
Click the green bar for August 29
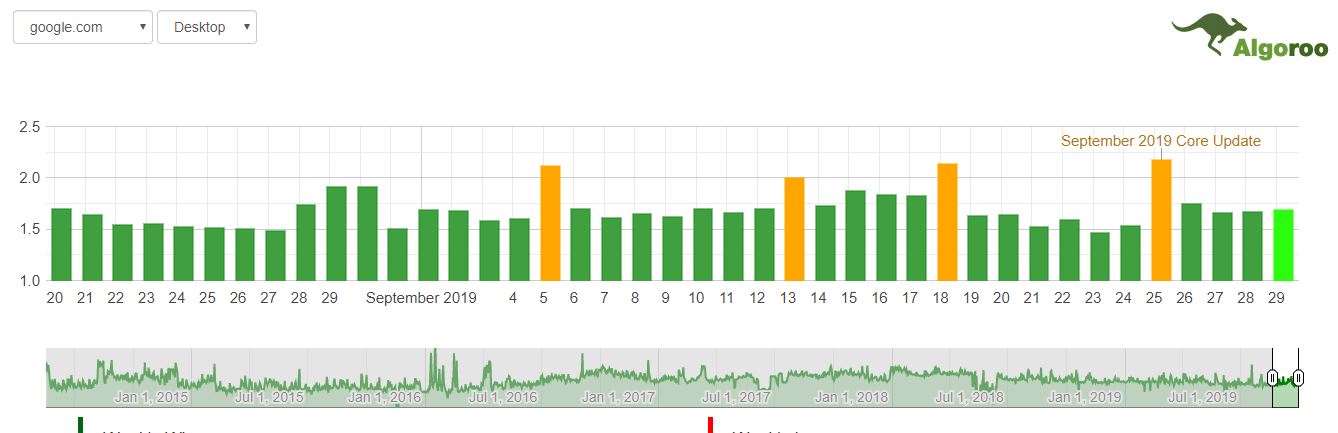[336, 234]
